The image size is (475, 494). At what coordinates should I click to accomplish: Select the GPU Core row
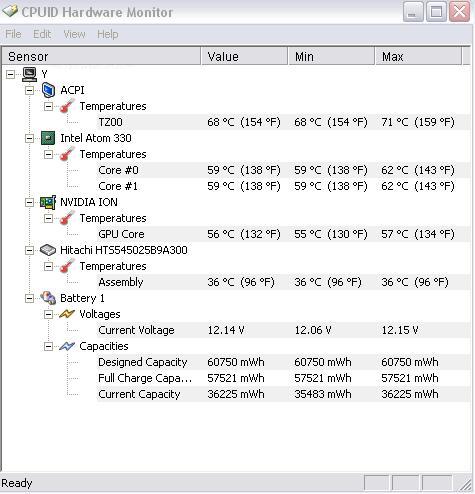(x=283, y=234)
